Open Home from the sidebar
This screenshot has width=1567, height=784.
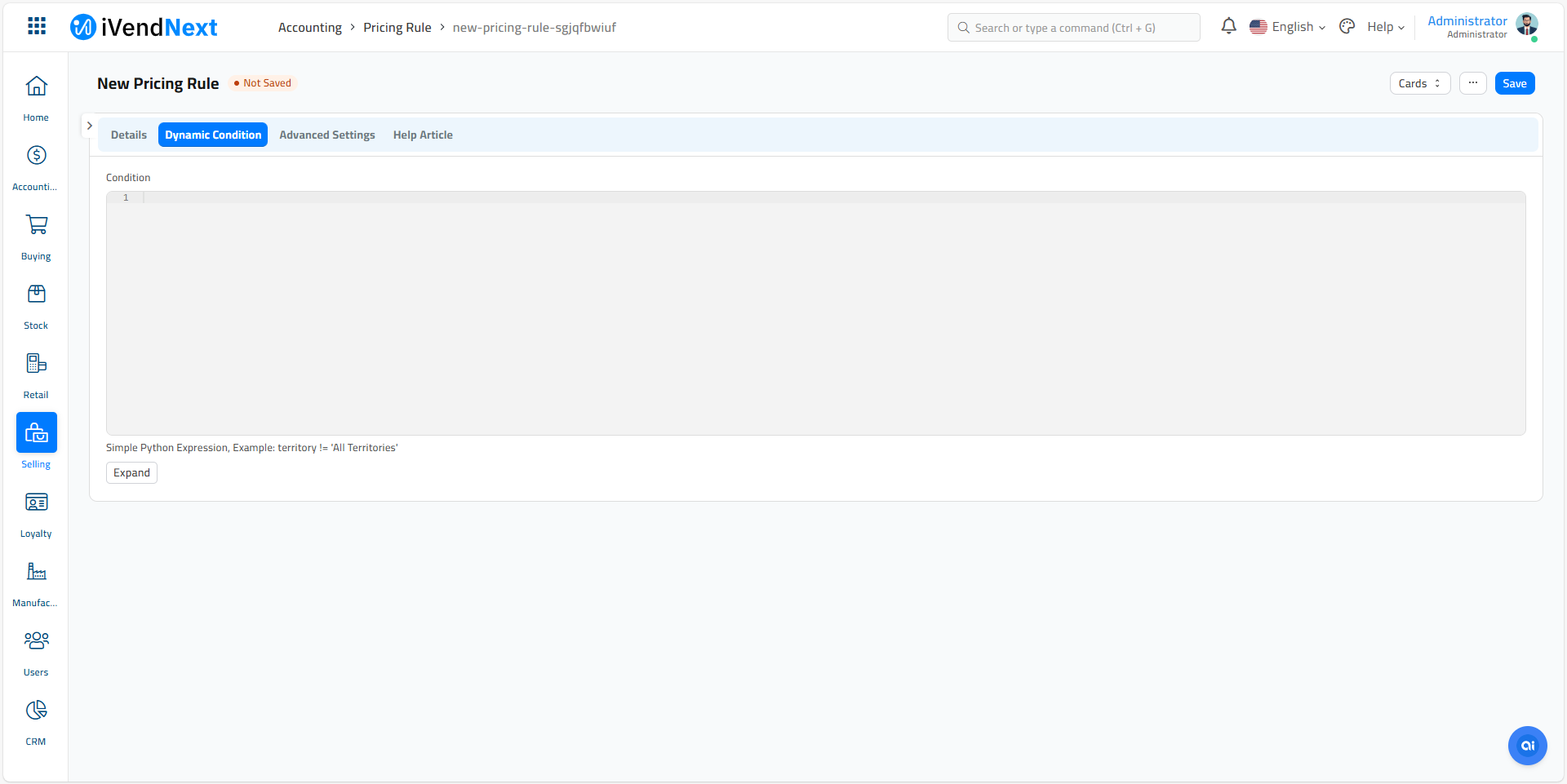(36, 98)
